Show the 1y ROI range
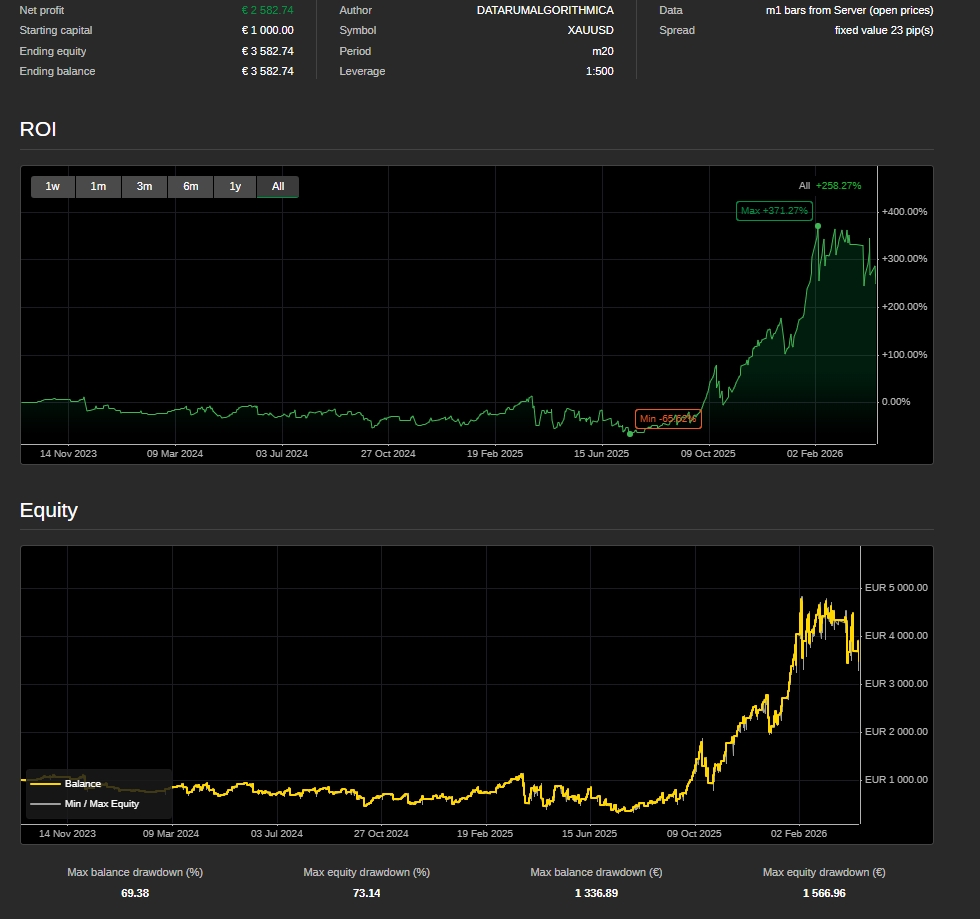 [x=235, y=186]
